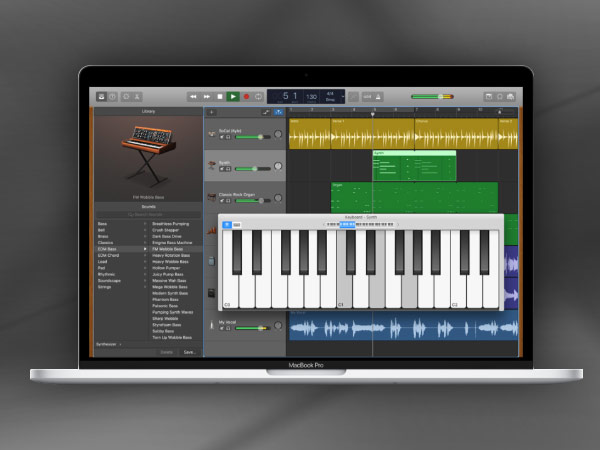This screenshot has height=450, width=600.
Task: Expand the Lead category in Library
Action: [145, 262]
